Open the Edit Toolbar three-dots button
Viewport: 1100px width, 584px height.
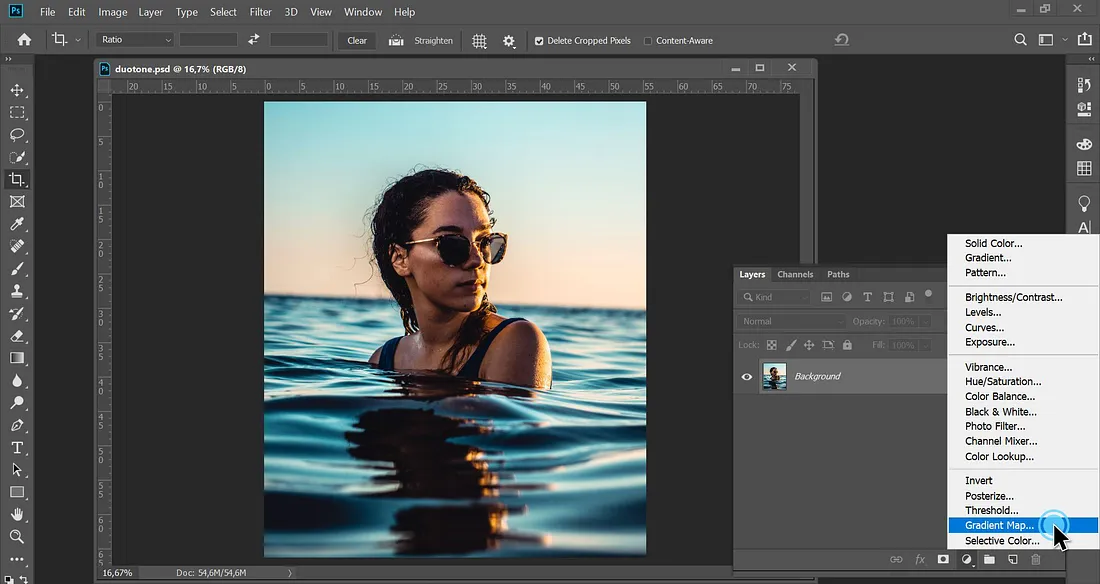pos(17,559)
